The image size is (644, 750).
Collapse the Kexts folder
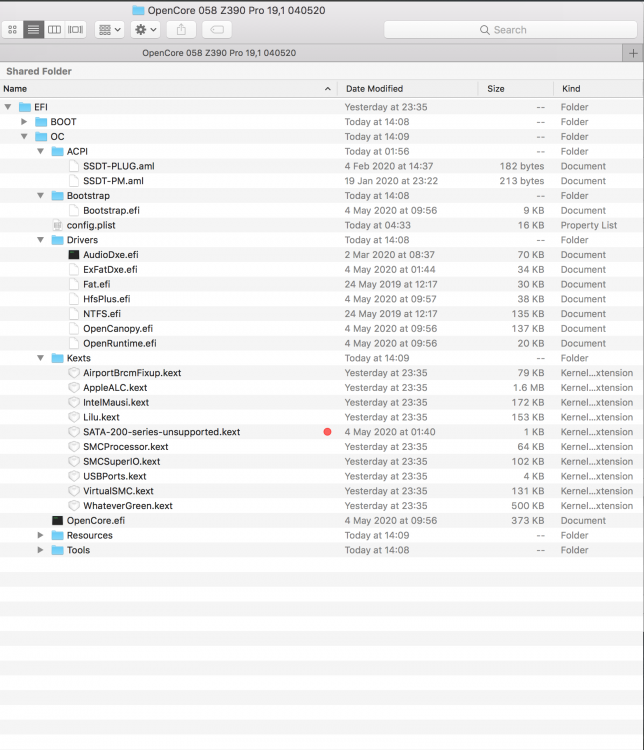click(x=40, y=358)
